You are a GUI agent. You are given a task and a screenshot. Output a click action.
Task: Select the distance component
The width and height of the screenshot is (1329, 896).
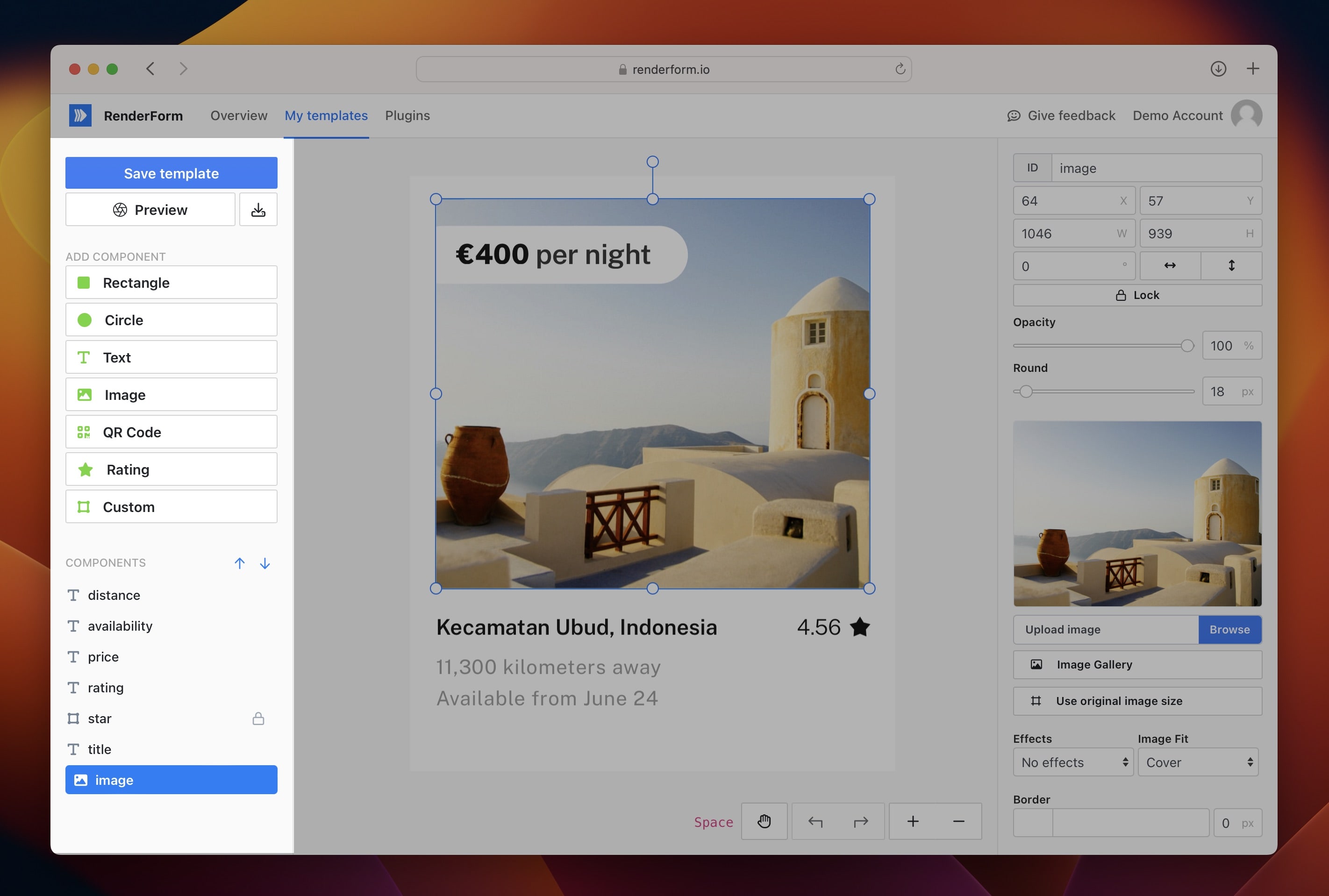point(171,595)
